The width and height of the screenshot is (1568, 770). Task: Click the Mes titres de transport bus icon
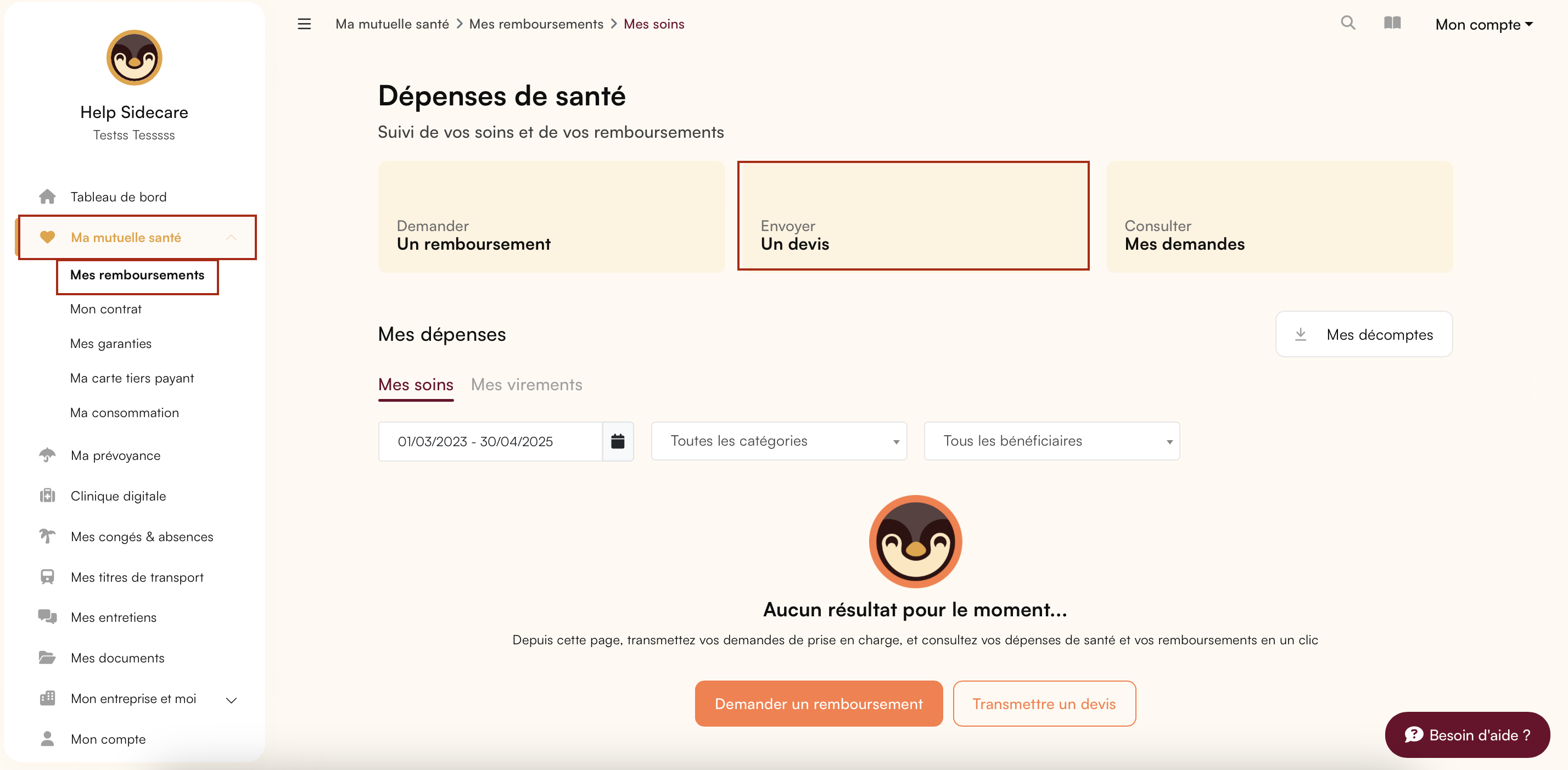coord(47,576)
